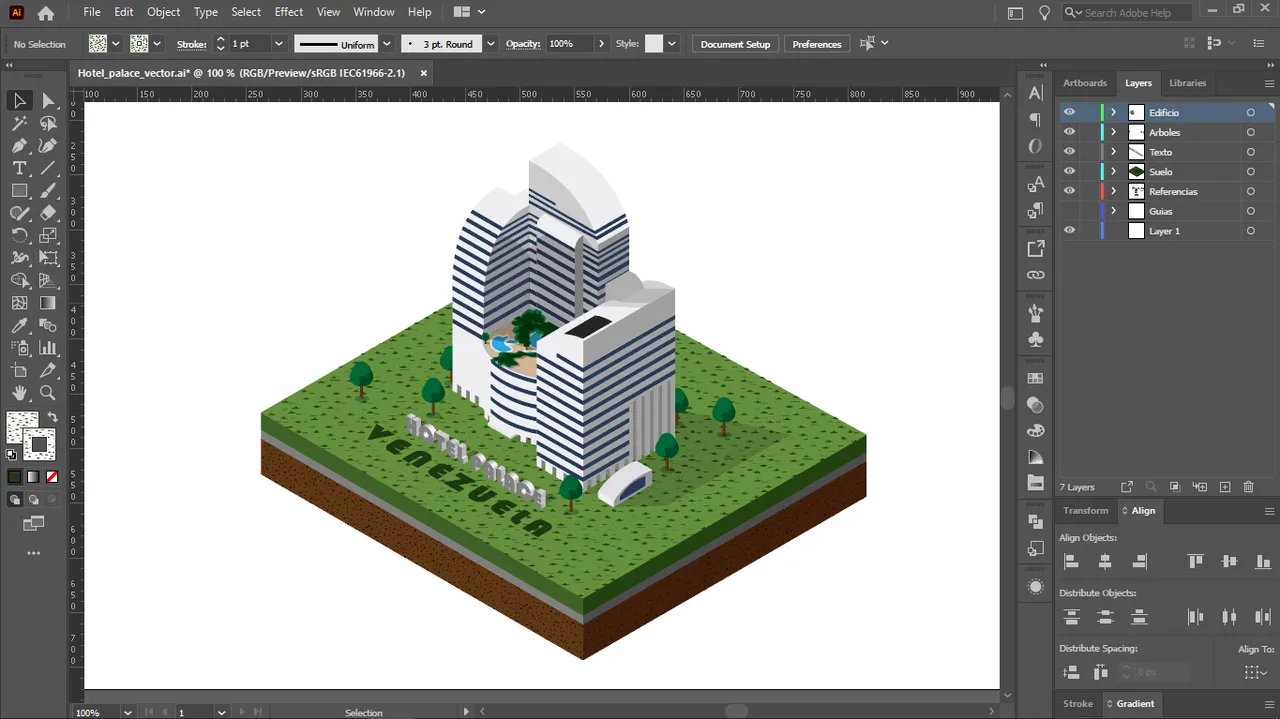Select the Hand tool
The height and width of the screenshot is (719, 1280).
19,393
